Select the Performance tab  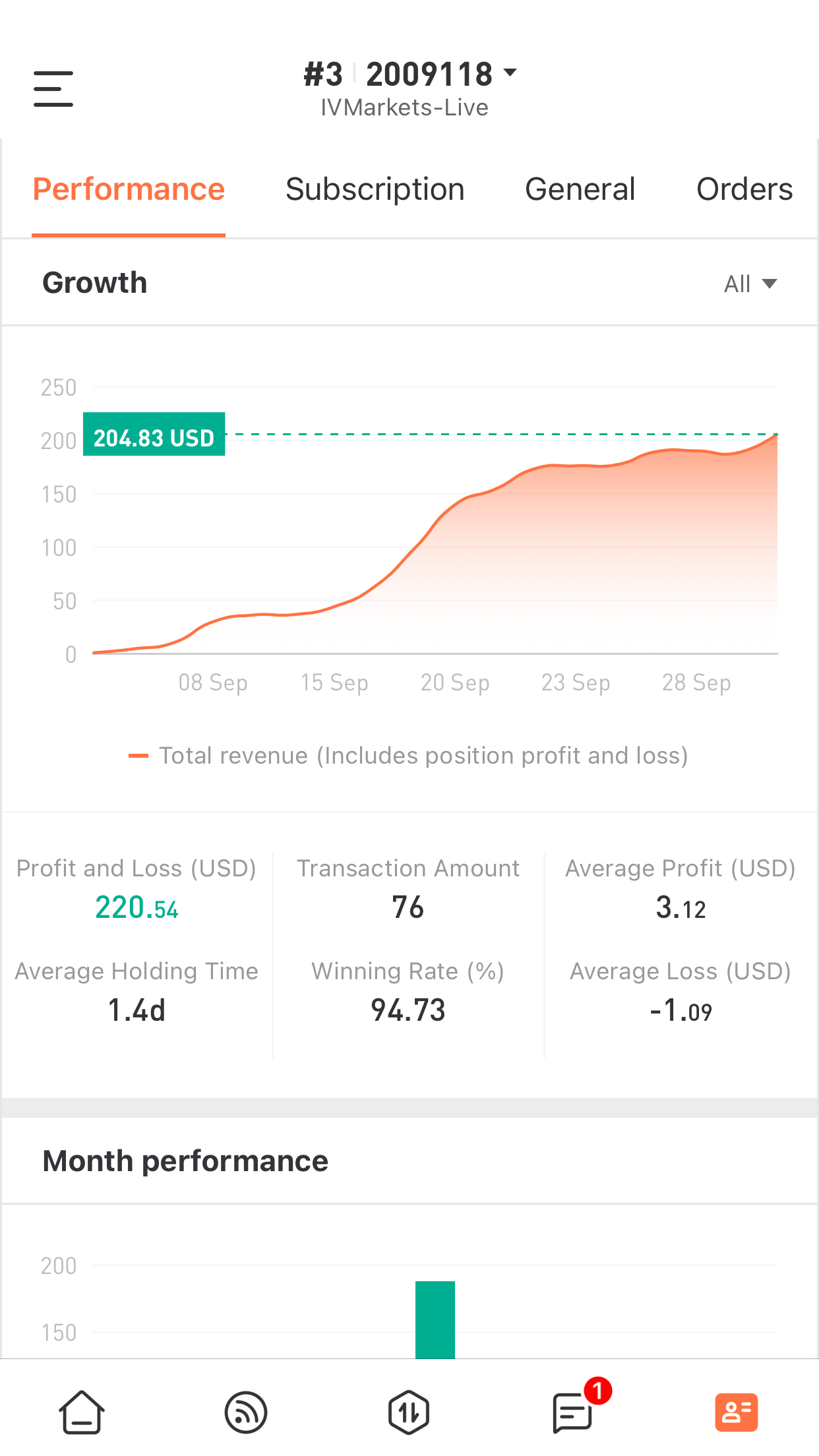point(129,190)
